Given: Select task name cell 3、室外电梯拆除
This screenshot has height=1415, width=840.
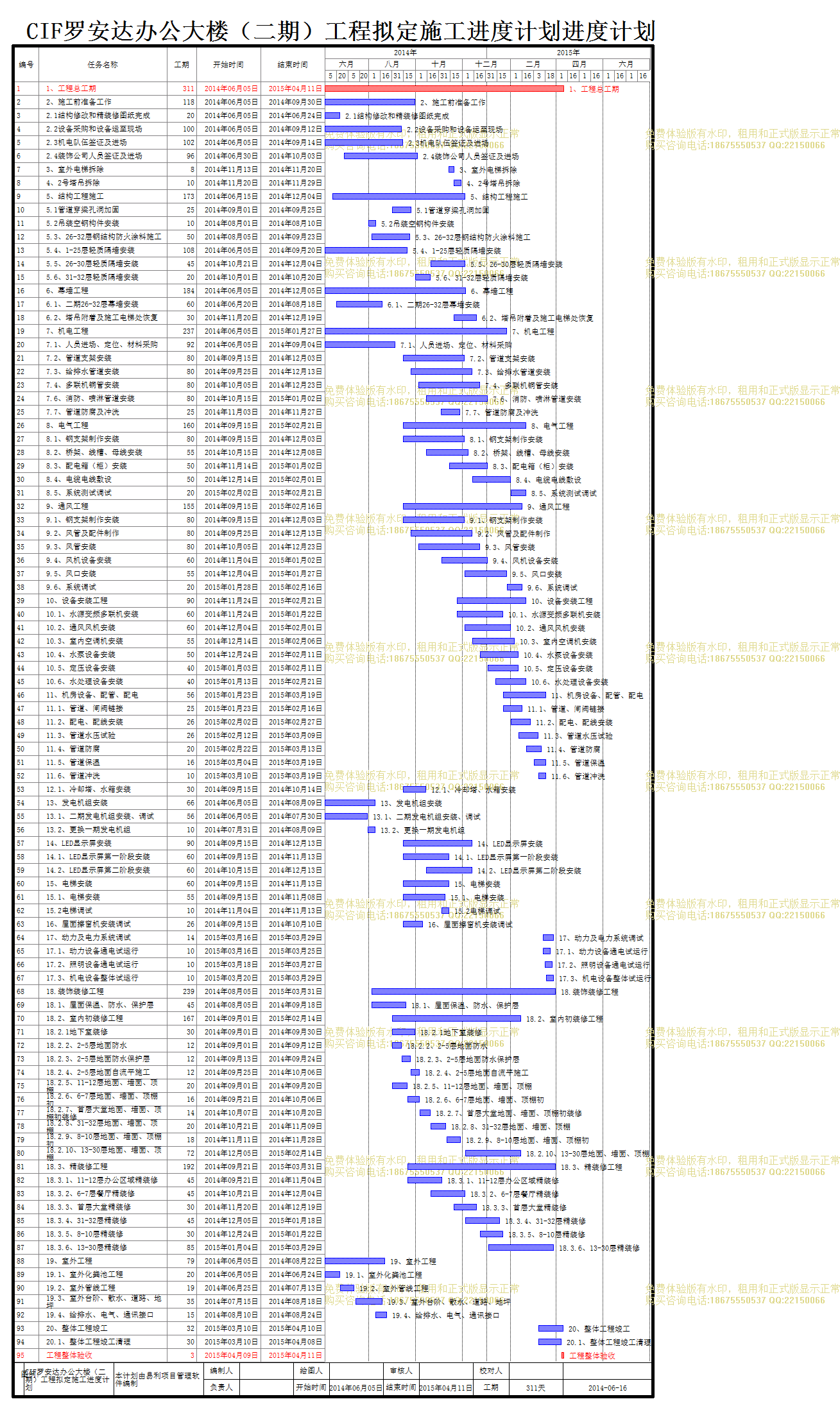Looking at the screenshot, I should coord(103,169).
